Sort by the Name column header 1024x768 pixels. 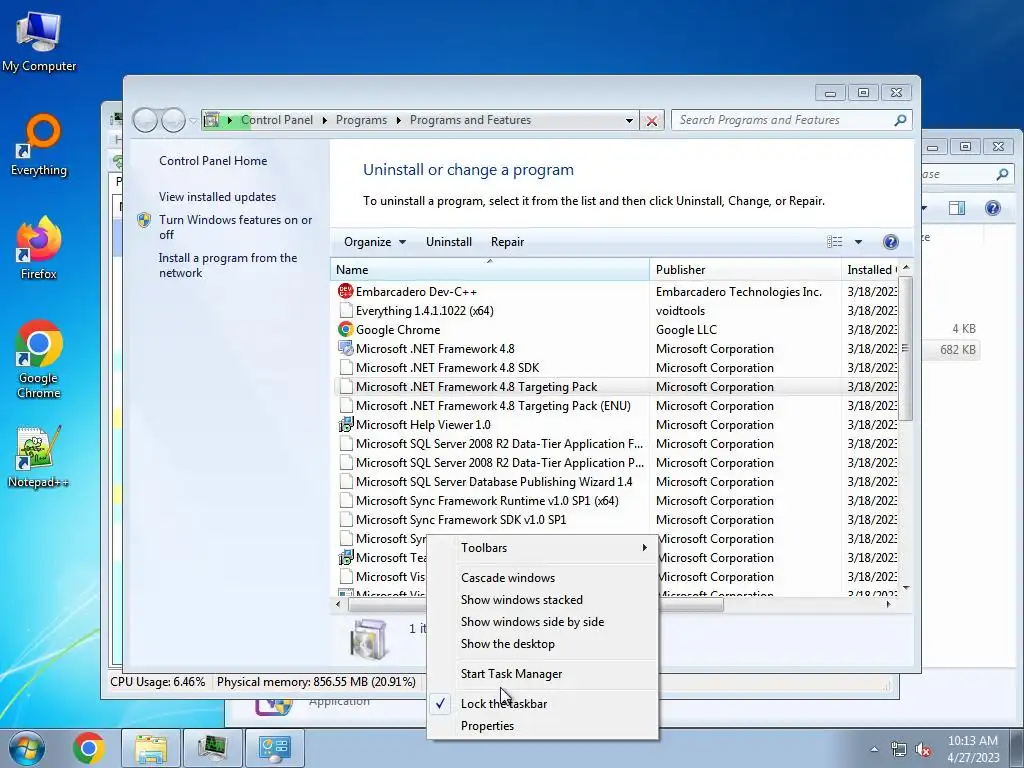[490, 270]
